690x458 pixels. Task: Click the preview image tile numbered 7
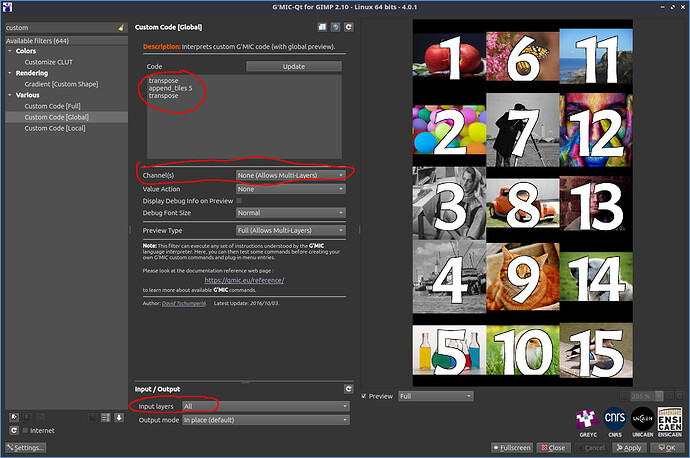coord(523,130)
